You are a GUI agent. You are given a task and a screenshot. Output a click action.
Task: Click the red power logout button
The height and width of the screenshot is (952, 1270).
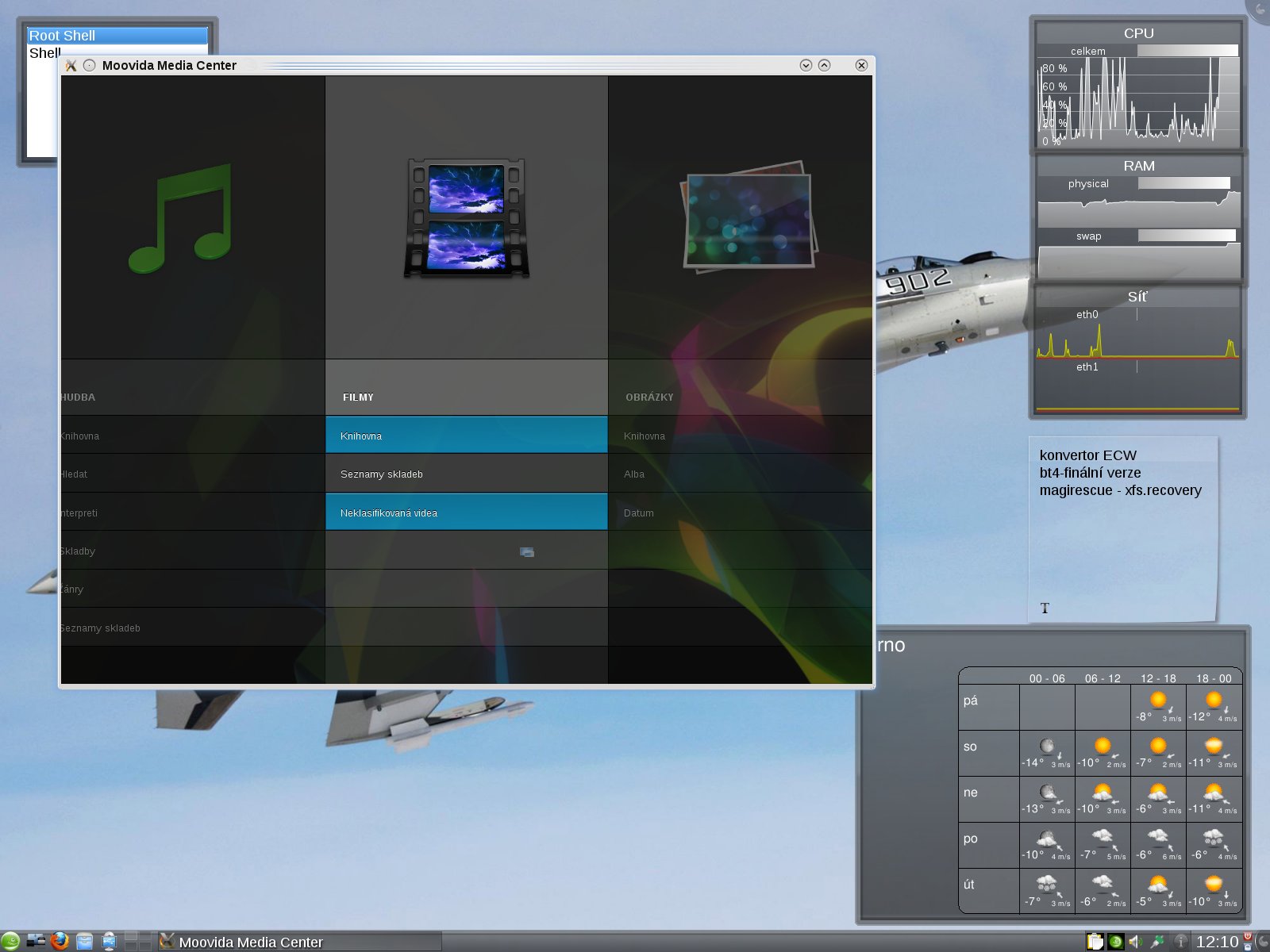1248,937
